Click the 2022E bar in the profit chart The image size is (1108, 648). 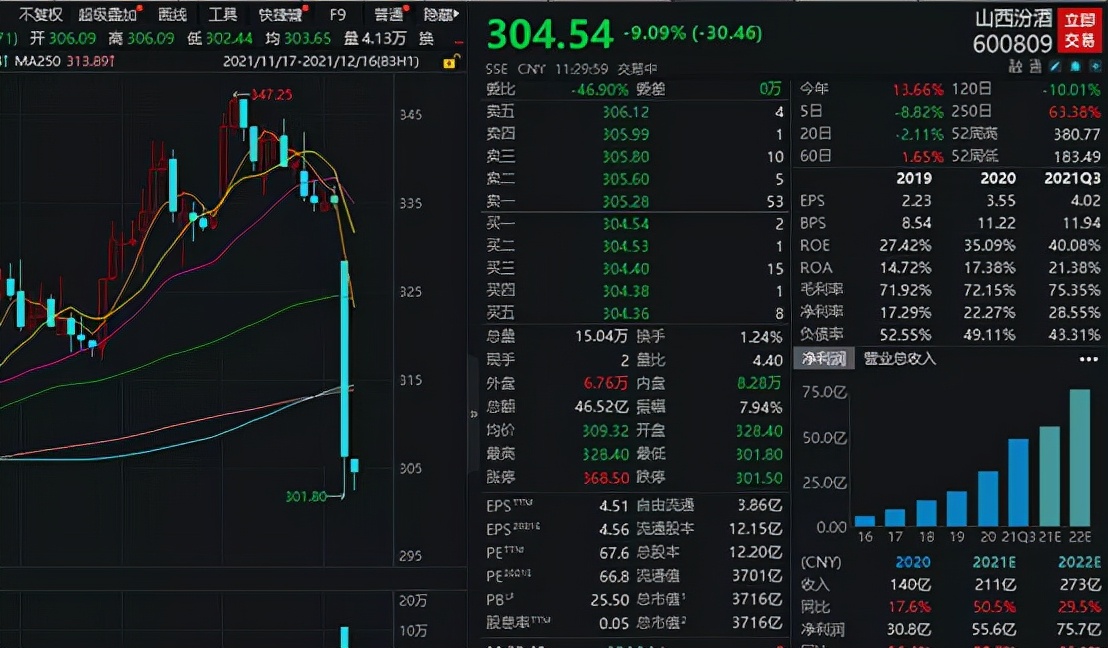coord(1080,457)
